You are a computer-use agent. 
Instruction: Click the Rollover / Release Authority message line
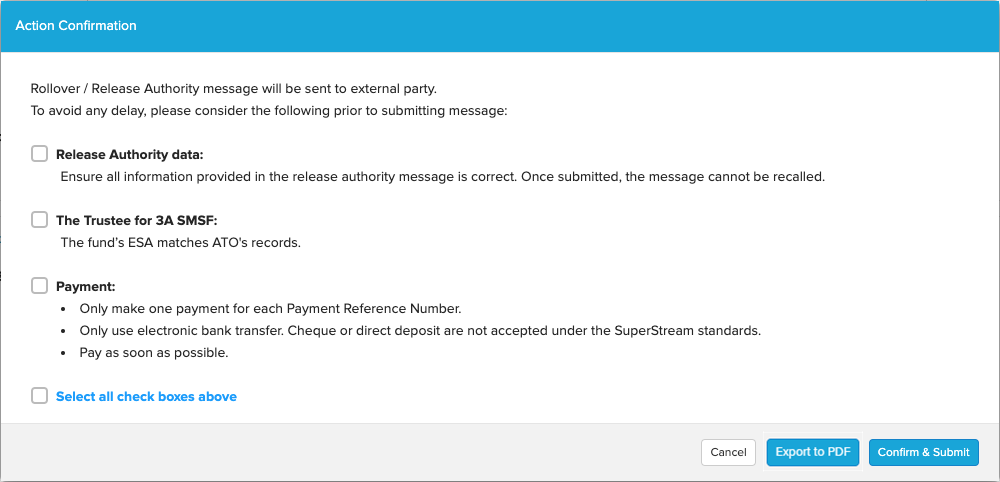pos(233,88)
